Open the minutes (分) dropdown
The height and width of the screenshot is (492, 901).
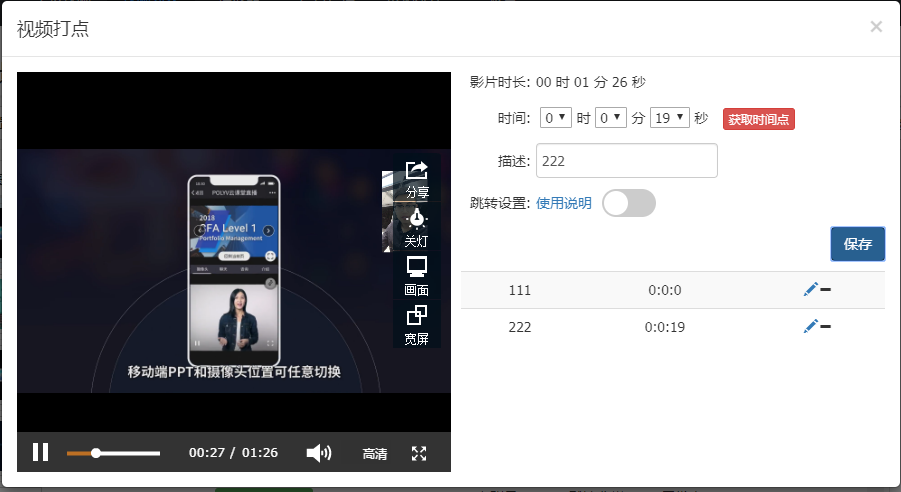pos(610,118)
